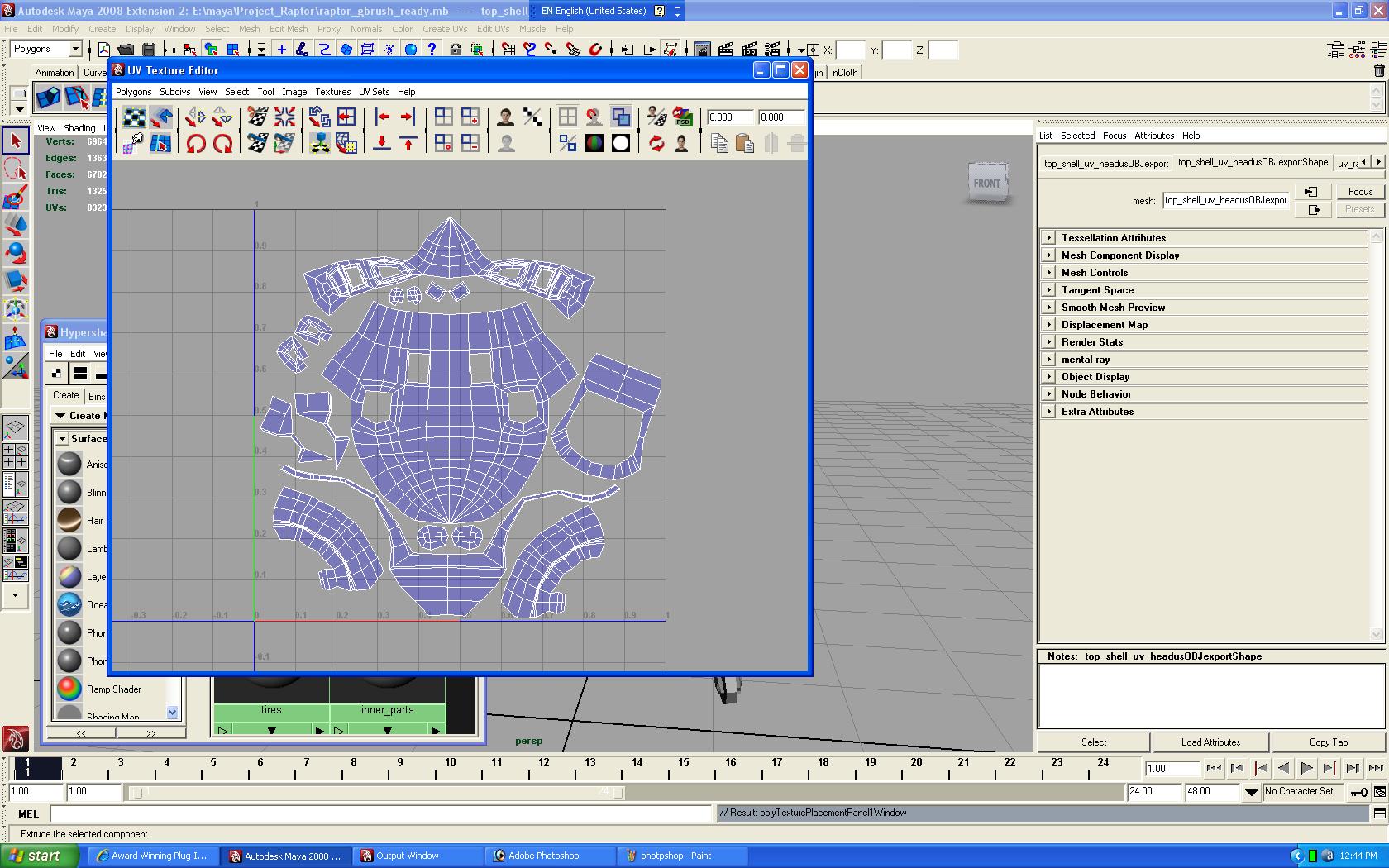Click the MEL command input field

coord(380,813)
